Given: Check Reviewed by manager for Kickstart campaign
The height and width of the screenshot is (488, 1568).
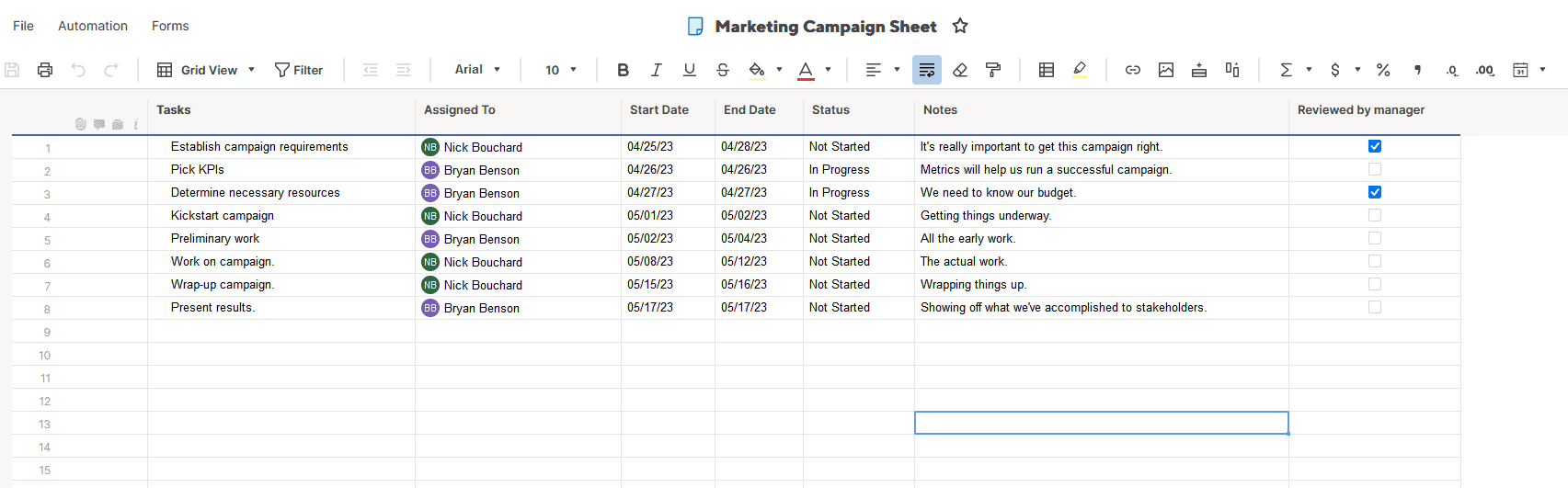Looking at the screenshot, I should point(1375,215).
